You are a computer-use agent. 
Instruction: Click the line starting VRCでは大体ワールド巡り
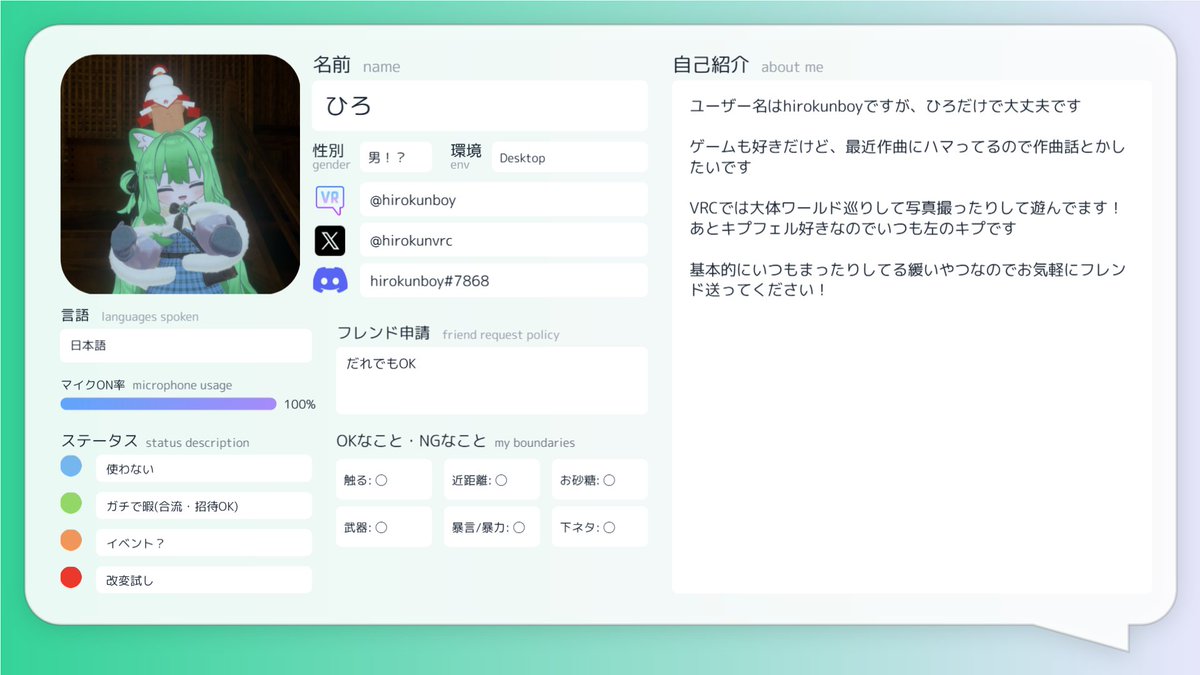click(906, 208)
